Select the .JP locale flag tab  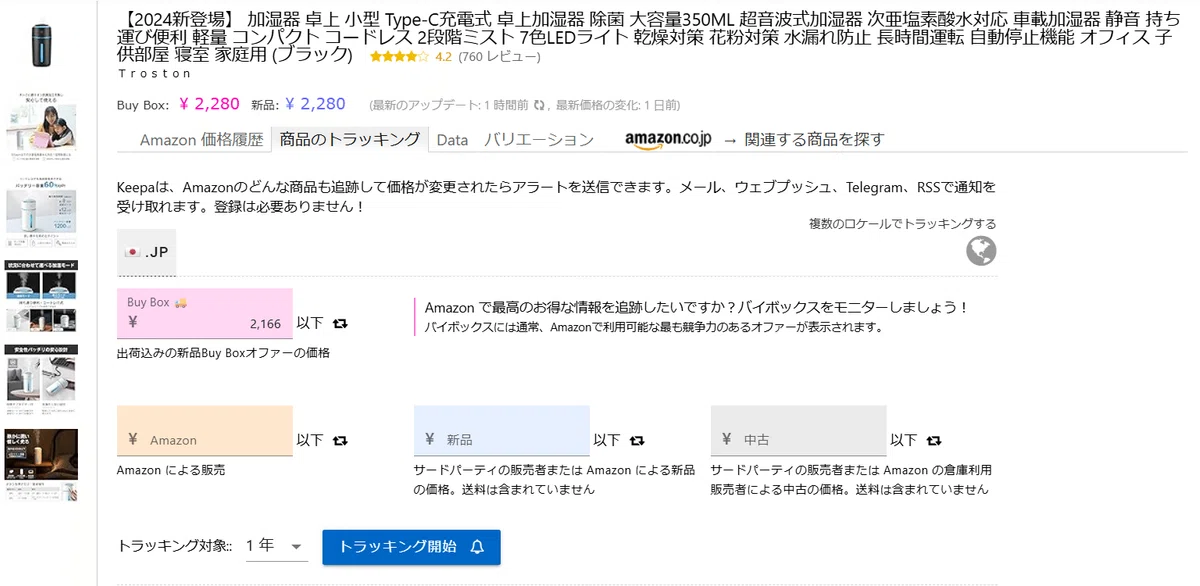[147, 252]
